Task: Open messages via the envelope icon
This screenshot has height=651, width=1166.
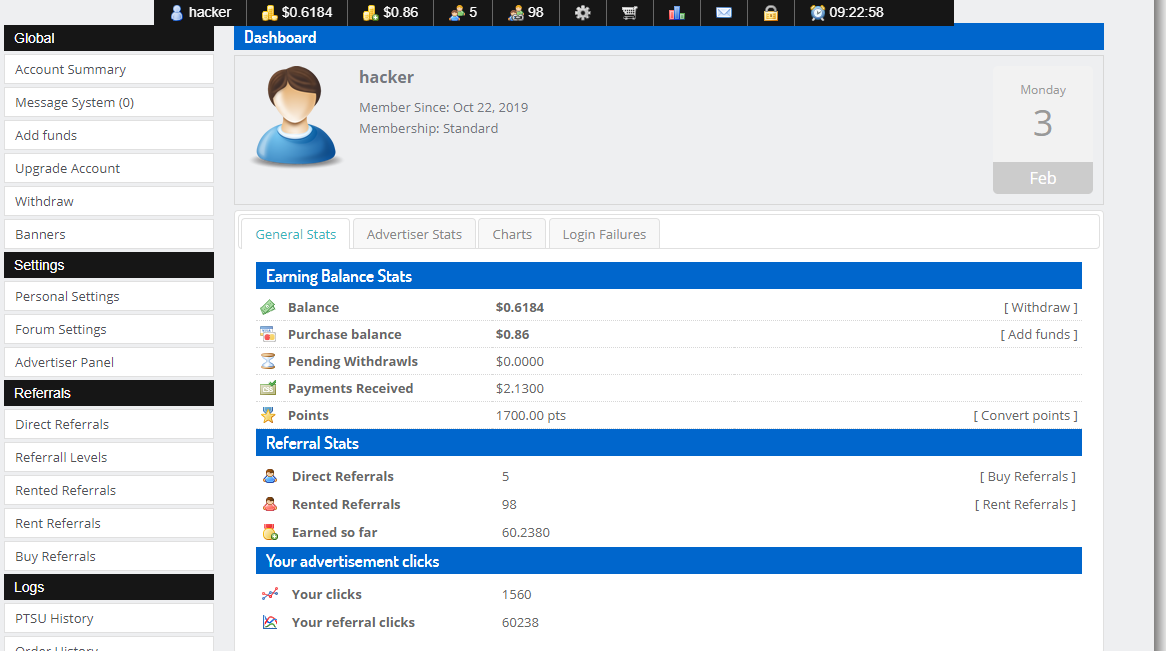Action: [x=724, y=13]
